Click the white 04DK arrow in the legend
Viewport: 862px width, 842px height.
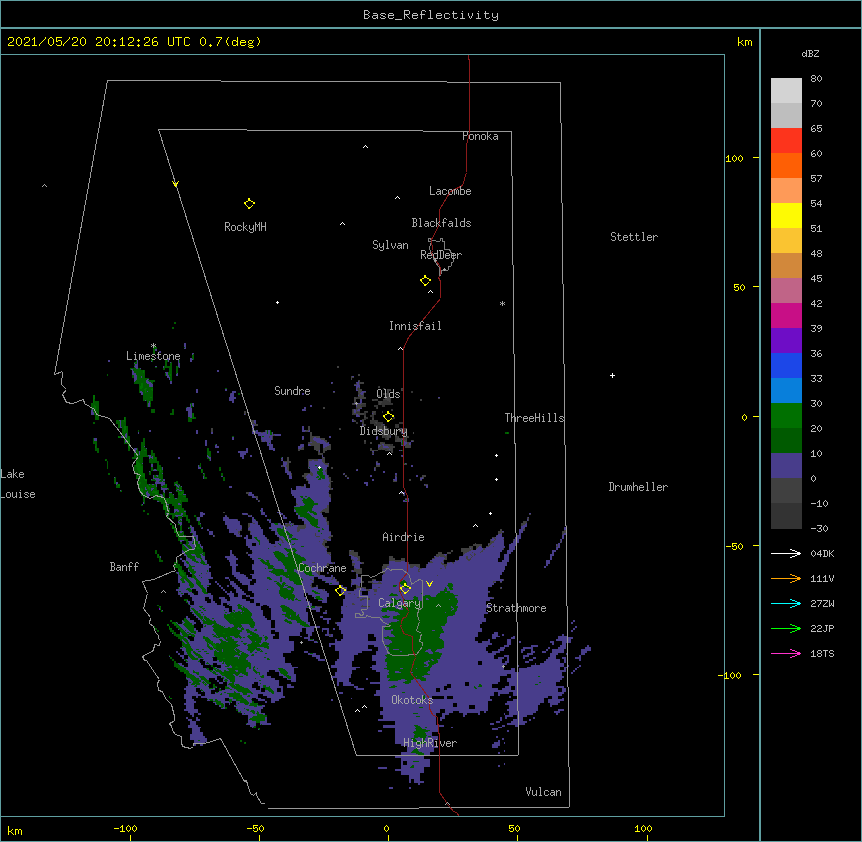point(786,553)
